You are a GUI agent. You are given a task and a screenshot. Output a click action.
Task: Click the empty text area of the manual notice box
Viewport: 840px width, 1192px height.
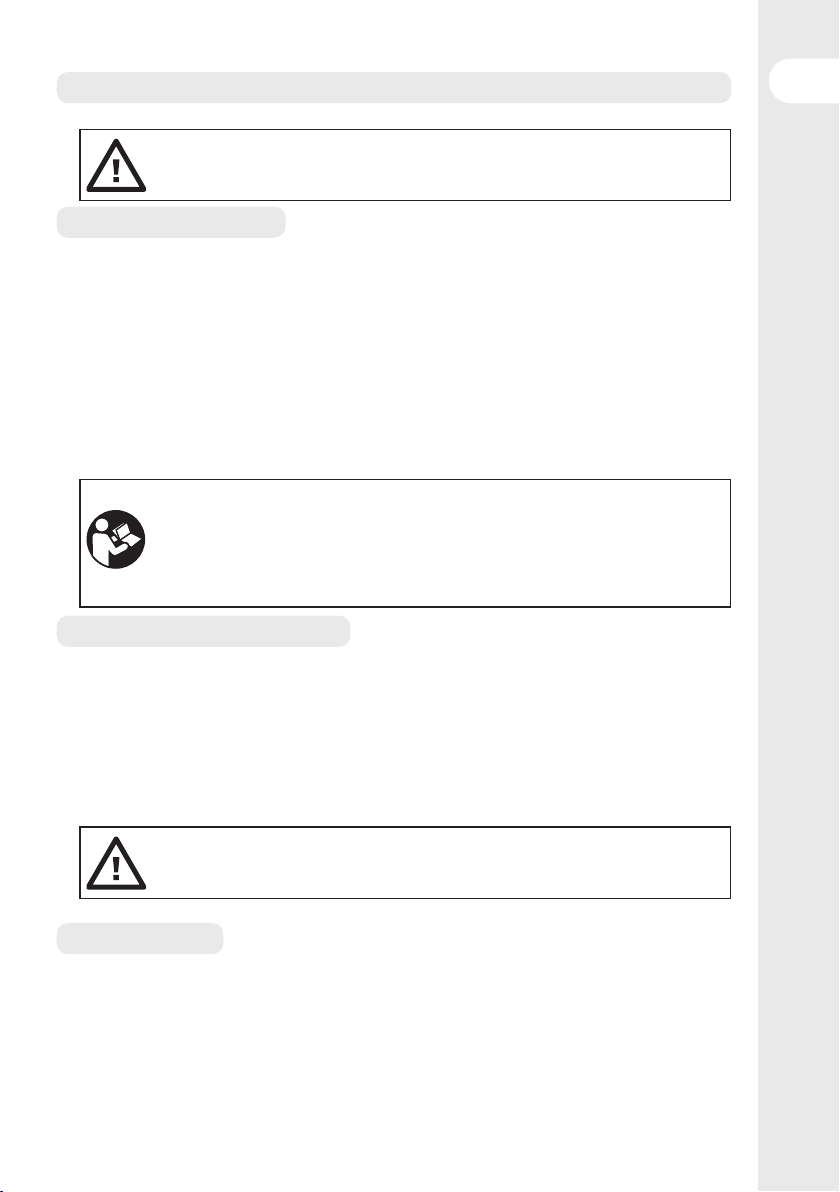437,543
